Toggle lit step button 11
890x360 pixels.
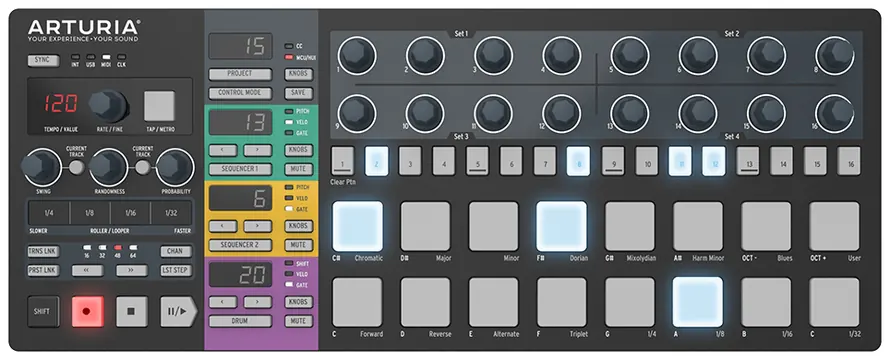tap(680, 161)
